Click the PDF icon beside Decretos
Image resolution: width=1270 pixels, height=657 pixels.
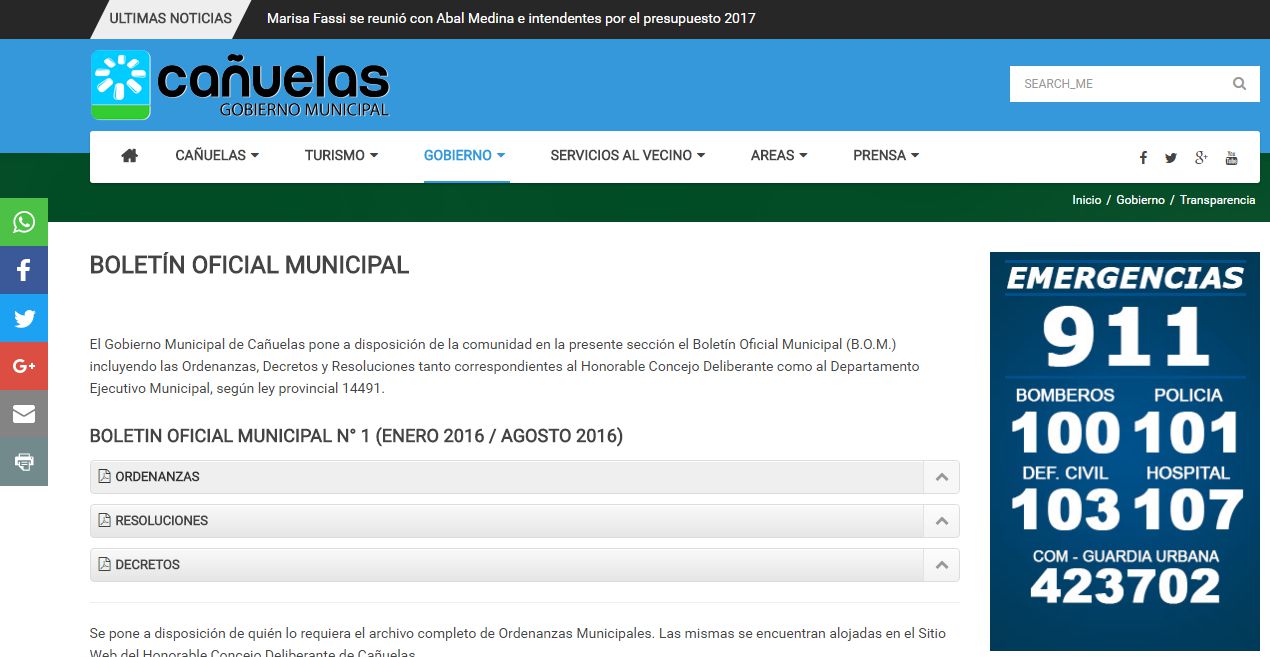(104, 564)
